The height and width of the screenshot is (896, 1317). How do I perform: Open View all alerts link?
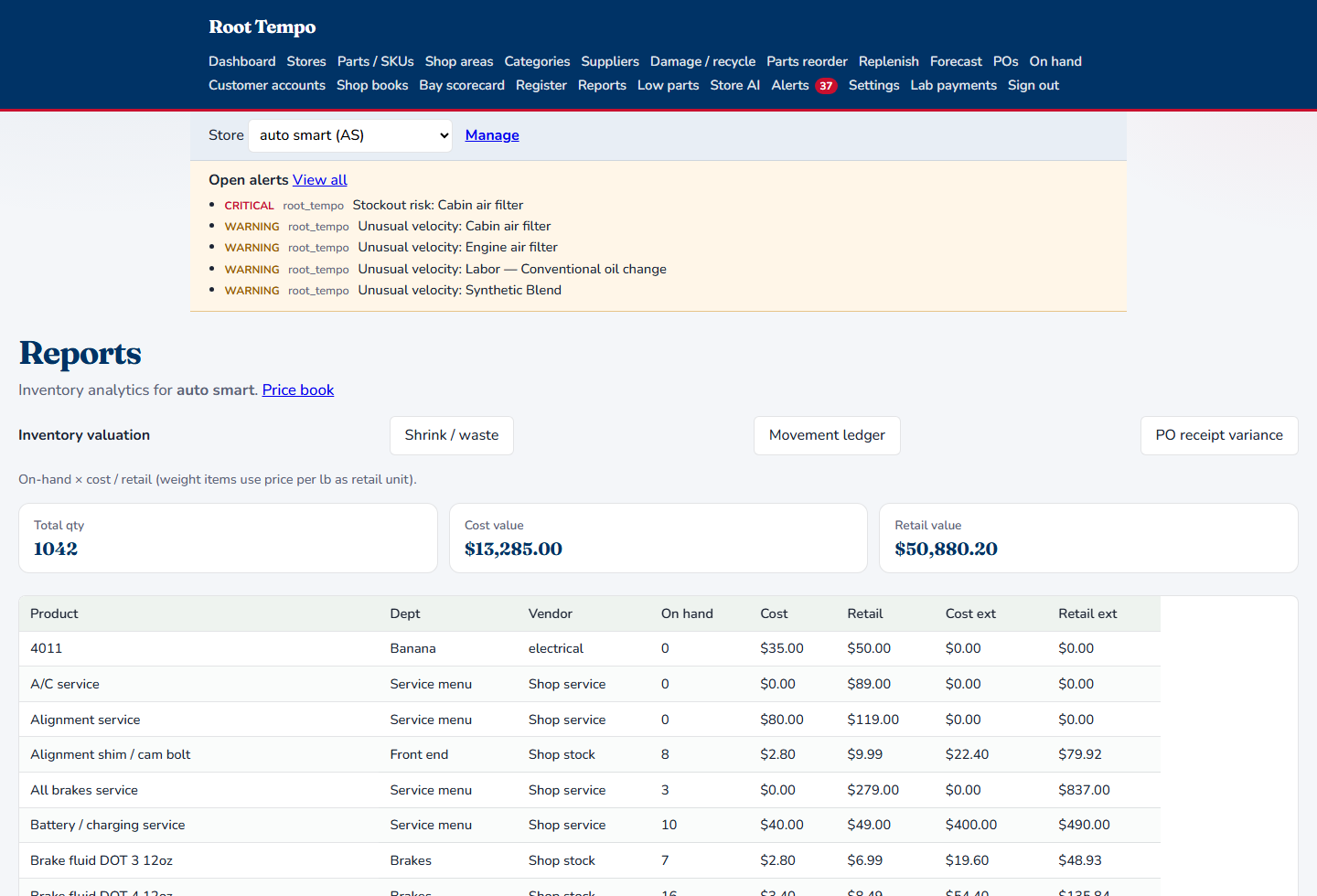[320, 180]
